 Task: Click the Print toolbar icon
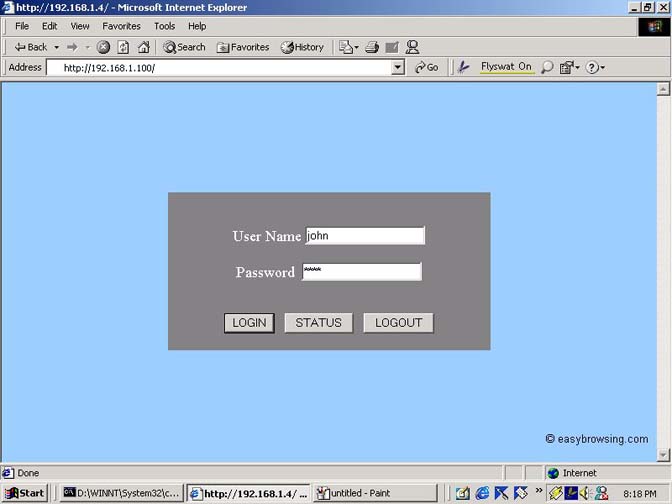coord(372,47)
